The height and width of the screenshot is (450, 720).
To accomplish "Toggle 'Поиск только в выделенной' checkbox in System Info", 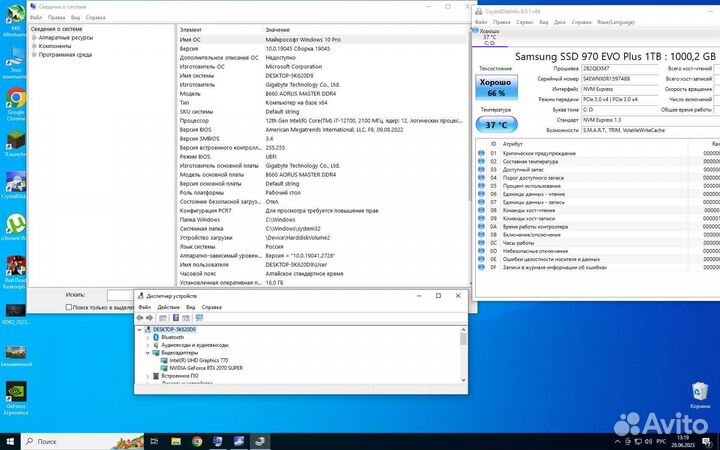I will tap(68, 307).
